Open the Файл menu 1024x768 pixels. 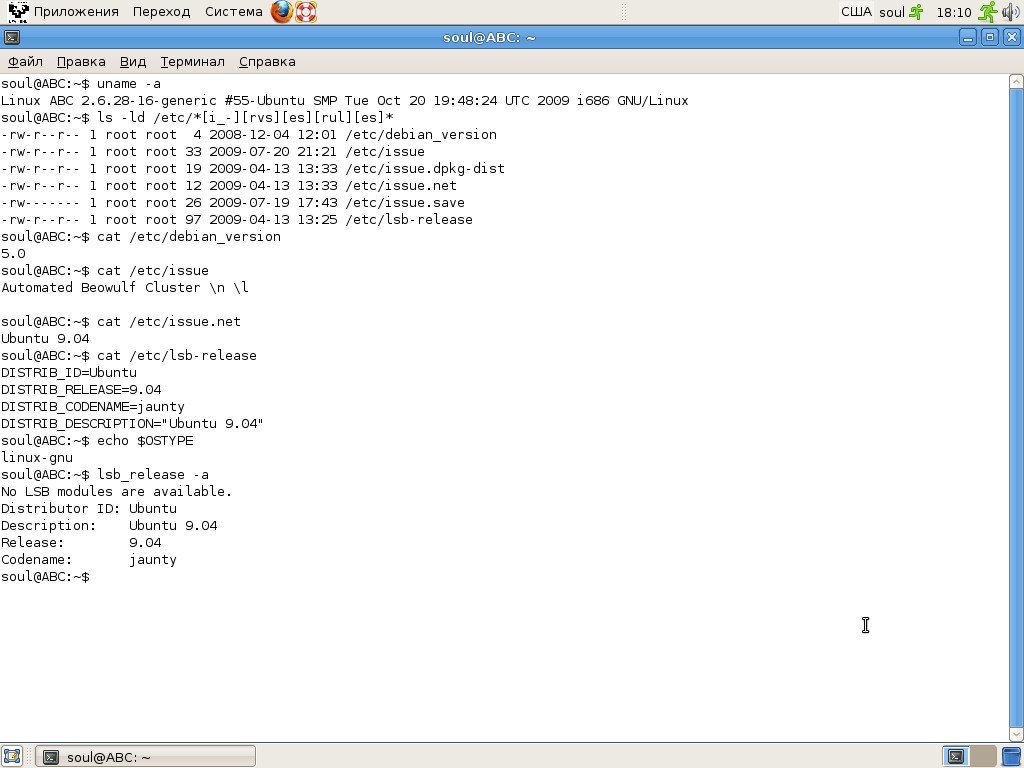[25, 61]
